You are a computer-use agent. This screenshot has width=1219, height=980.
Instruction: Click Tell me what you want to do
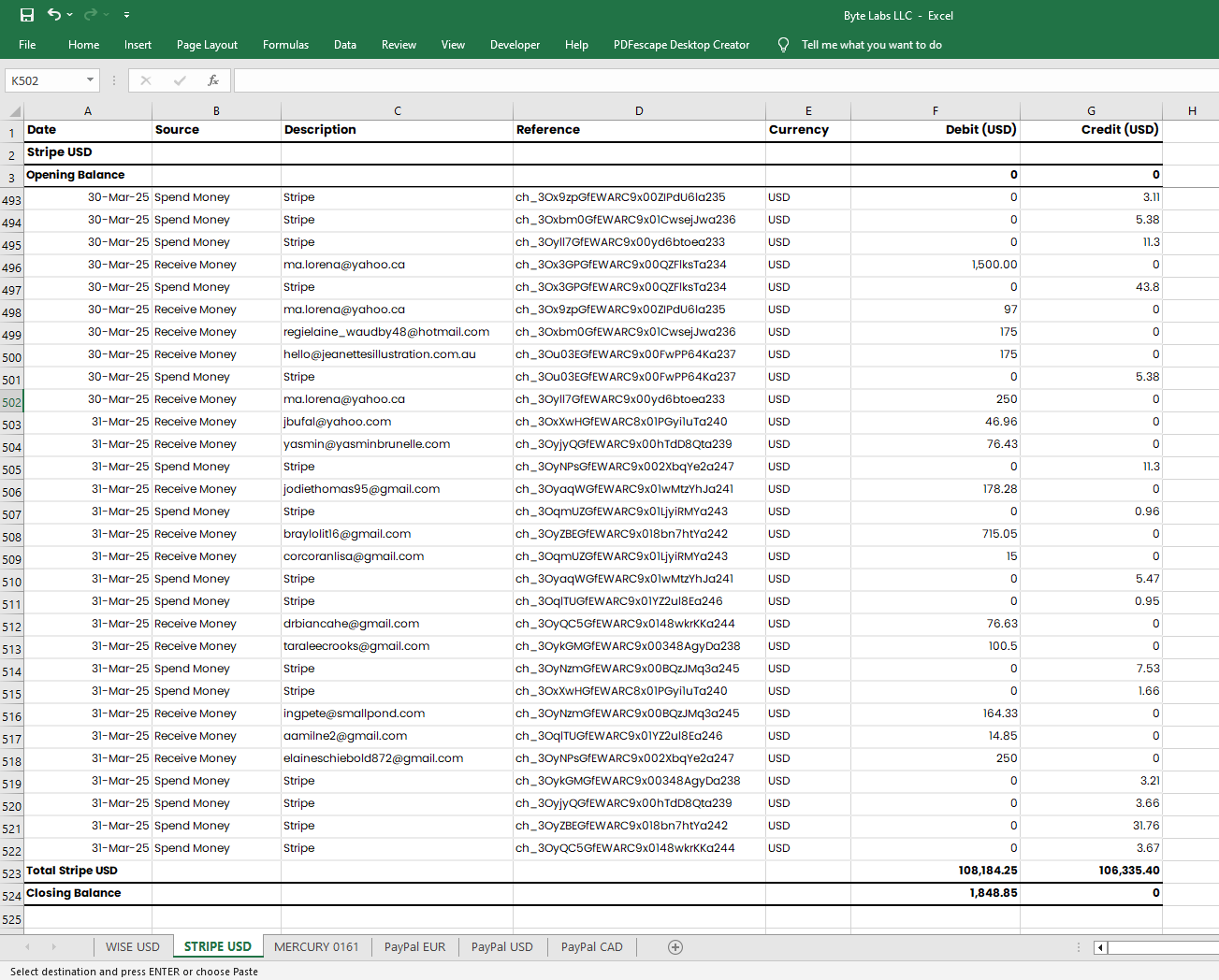click(872, 45)
